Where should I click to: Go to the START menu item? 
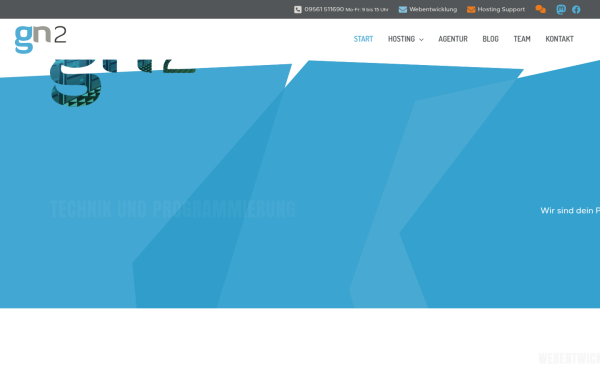[363, 39]
